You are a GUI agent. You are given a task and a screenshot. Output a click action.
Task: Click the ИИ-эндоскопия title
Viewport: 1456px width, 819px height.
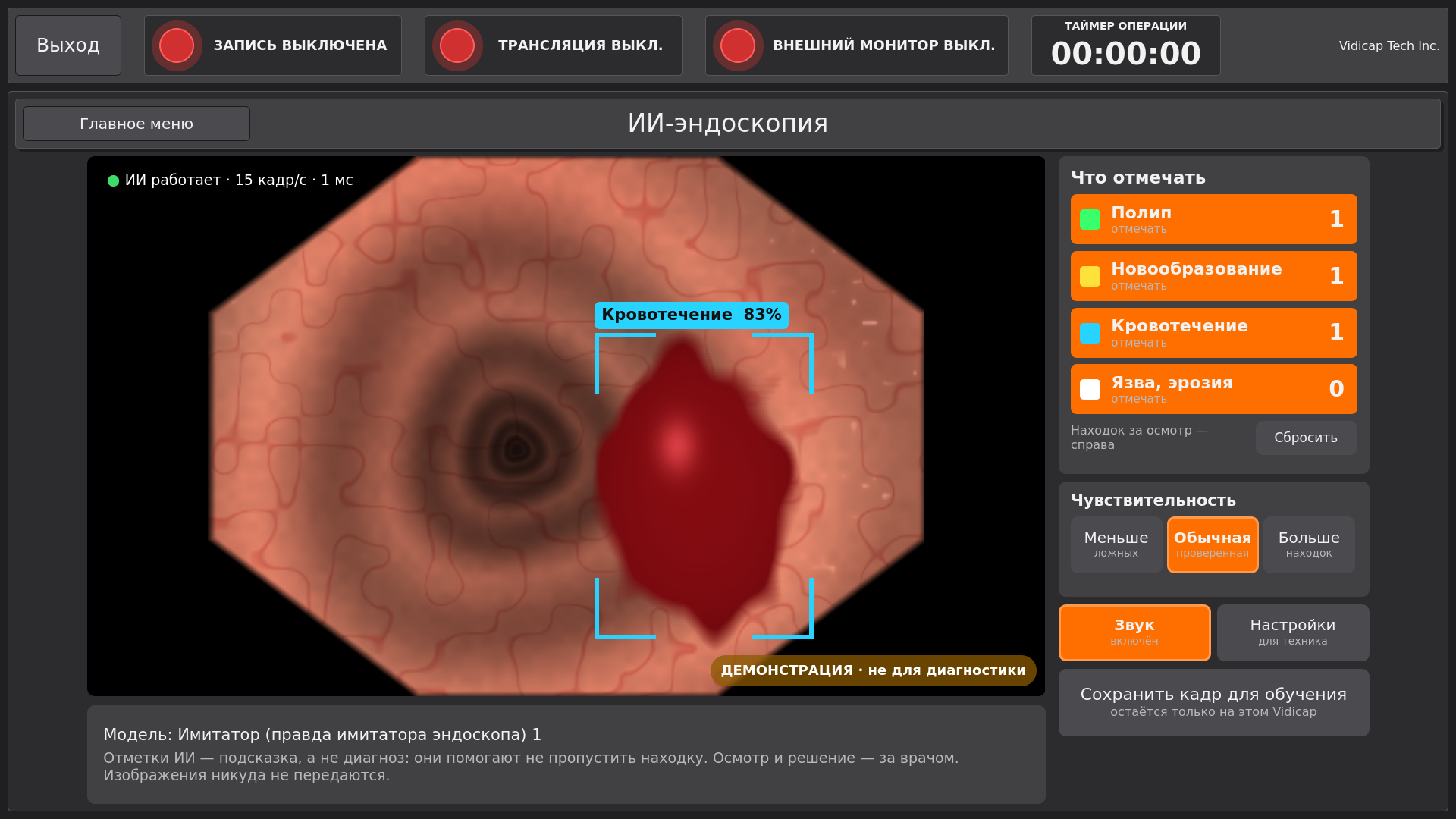click(727, 124)
